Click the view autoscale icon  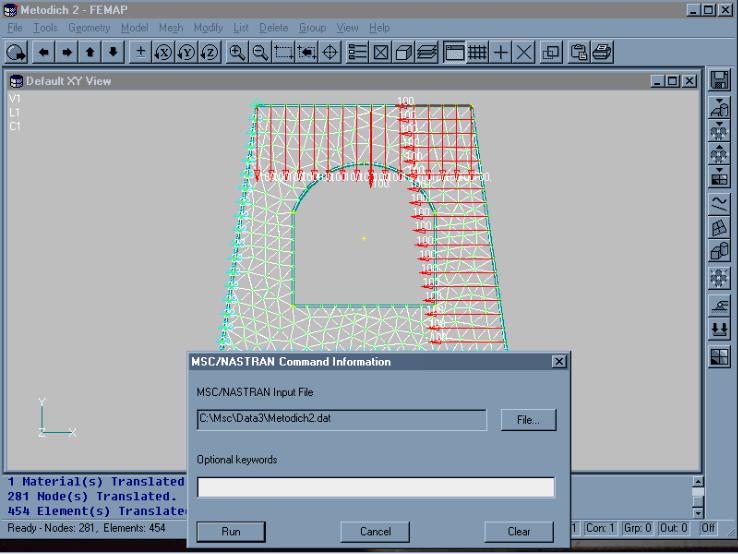(x=306, y=52)
